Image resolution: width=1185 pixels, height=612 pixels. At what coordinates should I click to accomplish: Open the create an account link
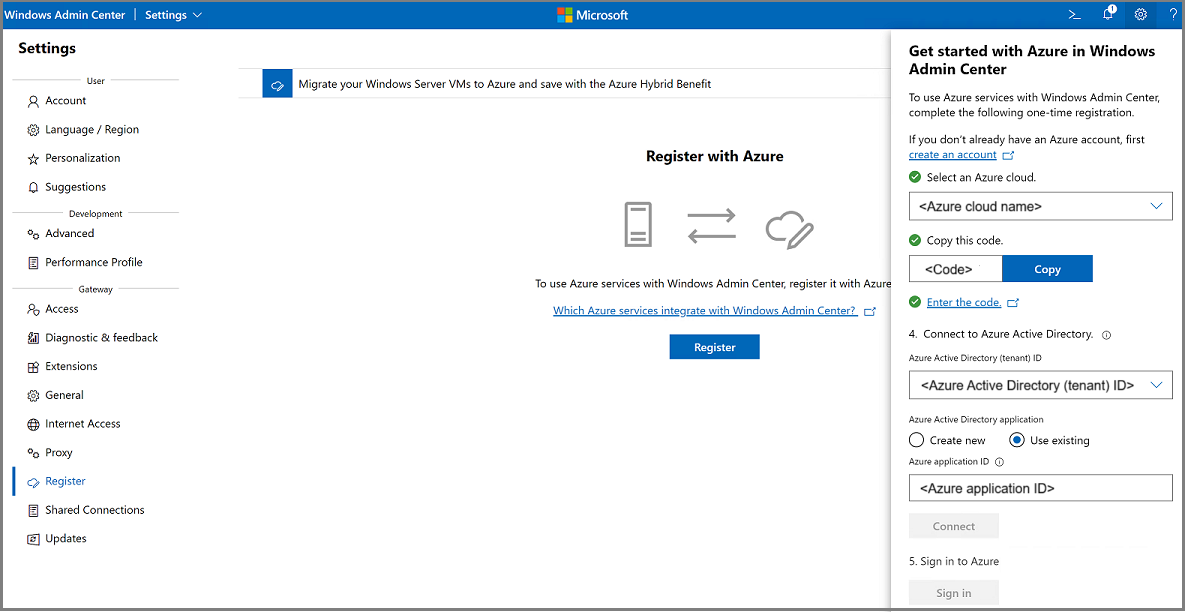tap(953, 154)
